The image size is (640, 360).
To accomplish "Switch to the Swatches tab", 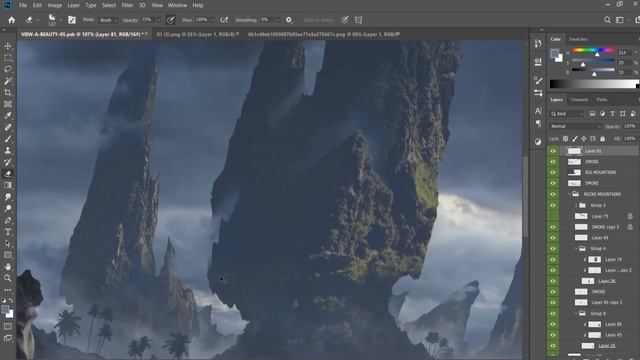I will point(578,39).
